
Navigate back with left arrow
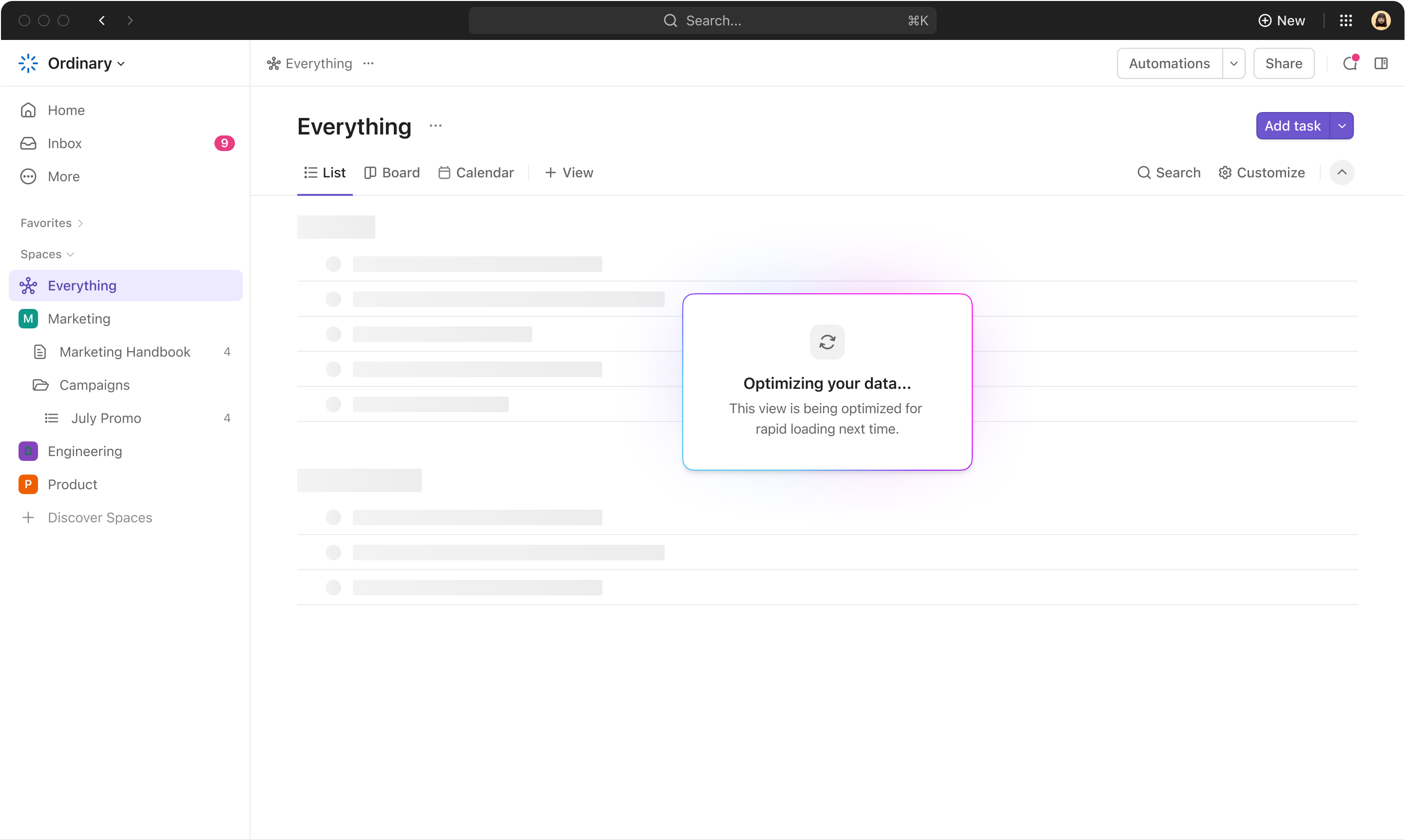(x=102, y=21)
